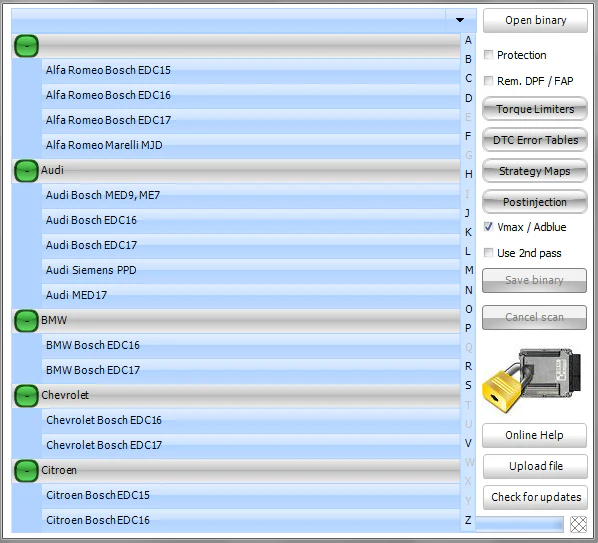Select BMW Bosch EDC16
The image size is (598, 543).
pyautogui.click(x=251, y=345)
